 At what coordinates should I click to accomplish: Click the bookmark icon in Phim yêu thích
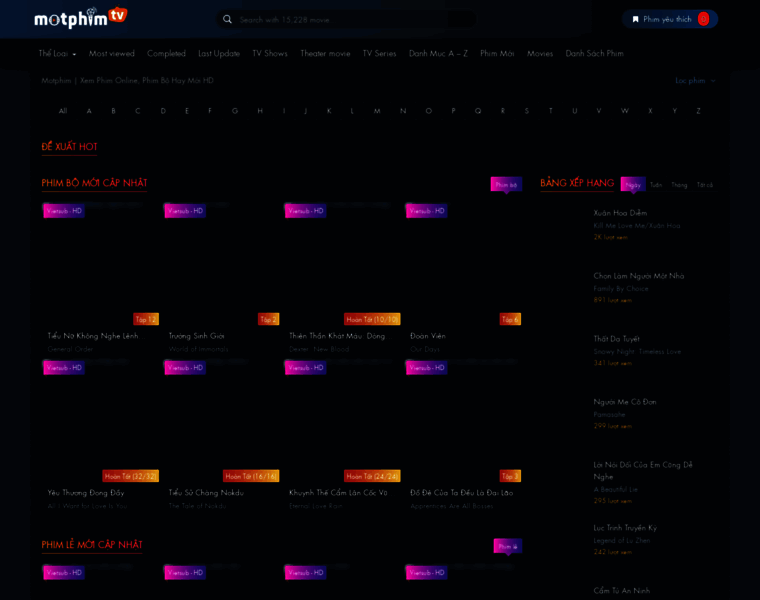(x=635, y=19)
